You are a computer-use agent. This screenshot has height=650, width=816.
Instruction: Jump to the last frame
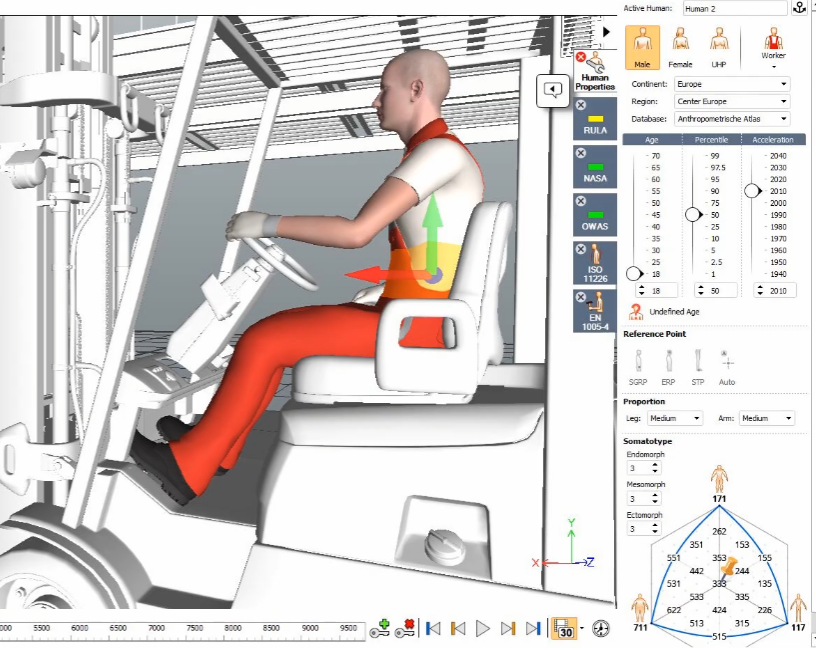pos(533,628)
